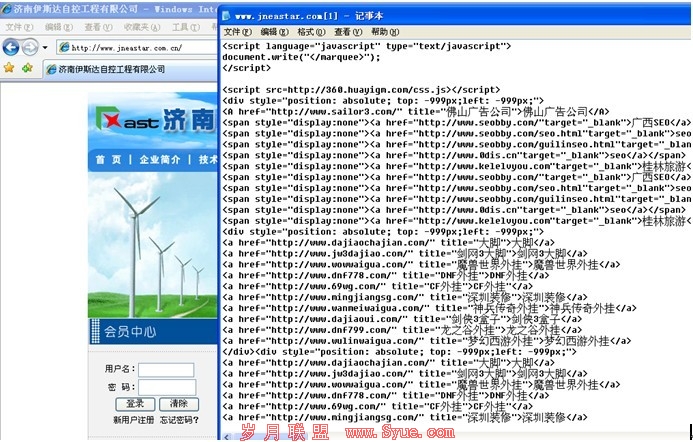Click the Add to Favorites star-plus icon
This screenshot has height=442, width=693.
(27, 68)
